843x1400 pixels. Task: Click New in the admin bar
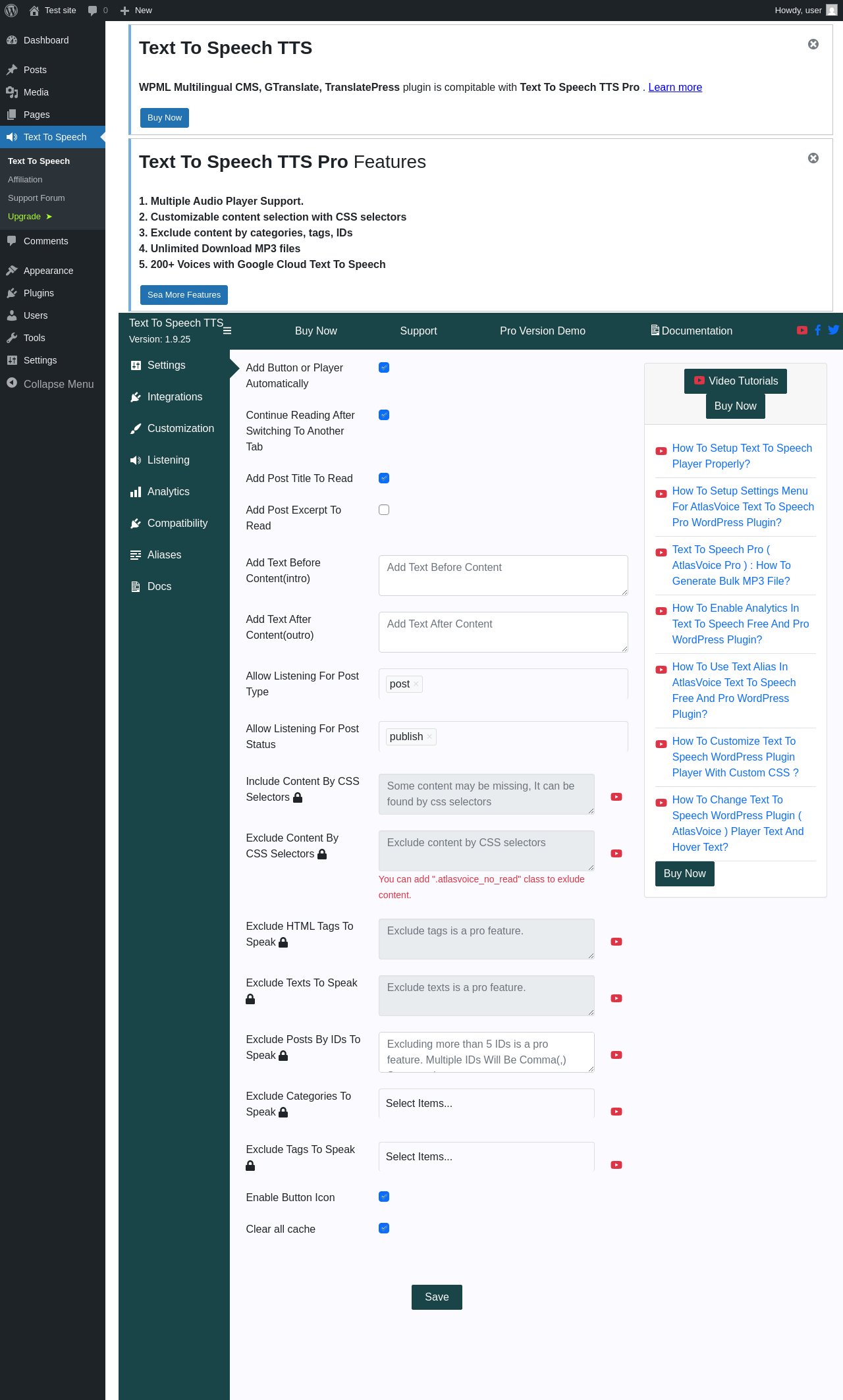tap(136, 11)
